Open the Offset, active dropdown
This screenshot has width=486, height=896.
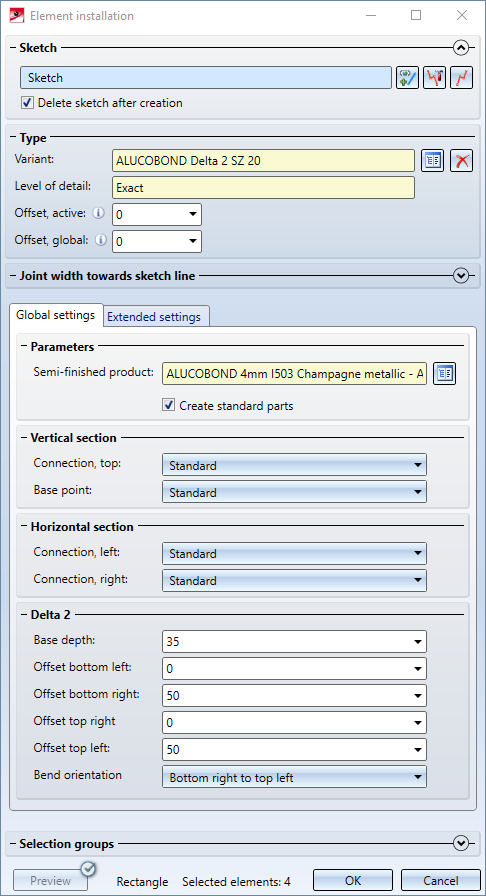pos(193,215)
